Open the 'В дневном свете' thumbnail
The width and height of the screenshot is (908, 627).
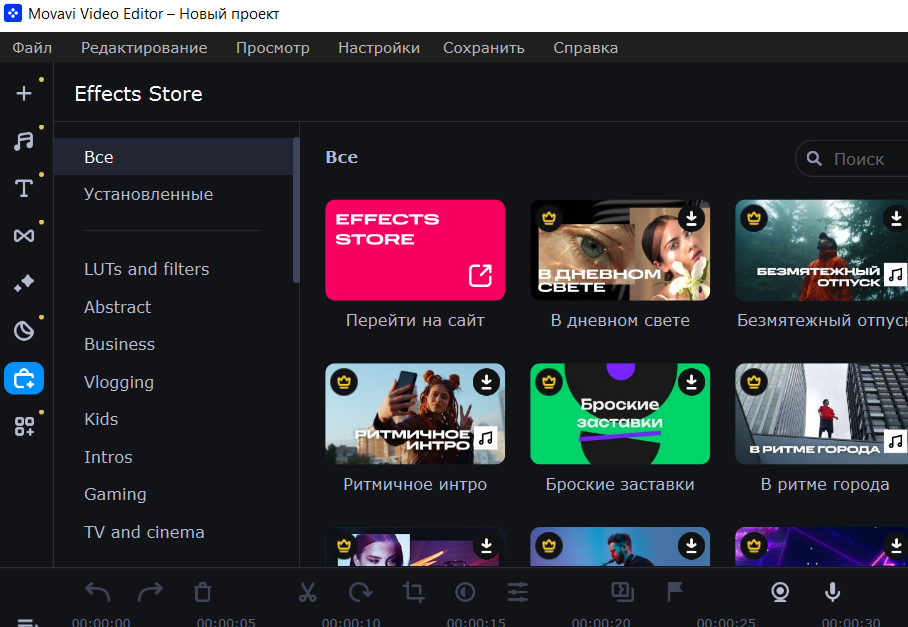coord(620,250)
